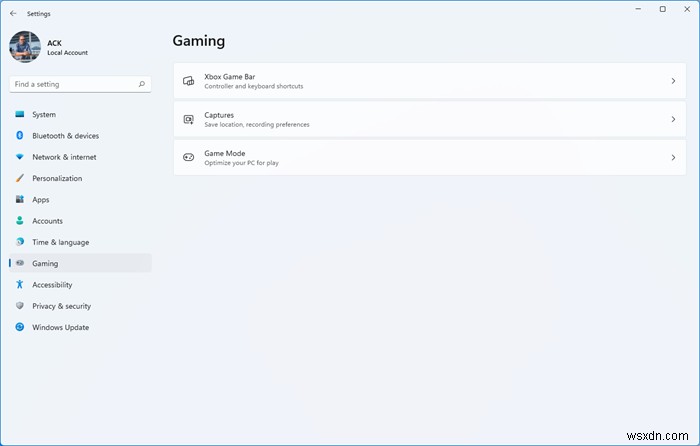The image size is (700, 446).
Task: Click the Windows Update sync icon
Action: coord(20,327)
